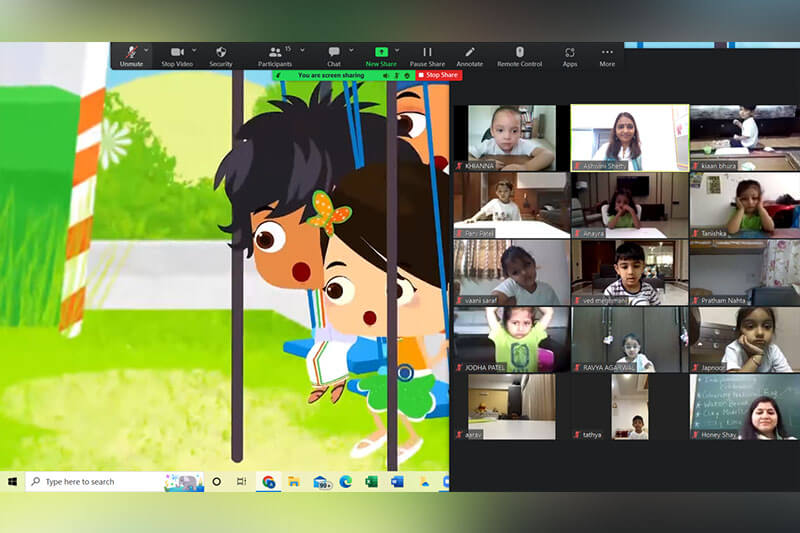The width and height of the screenshot is (800, 533).
Task: Select ved meghmani's video tile
Action: [630, 272]
